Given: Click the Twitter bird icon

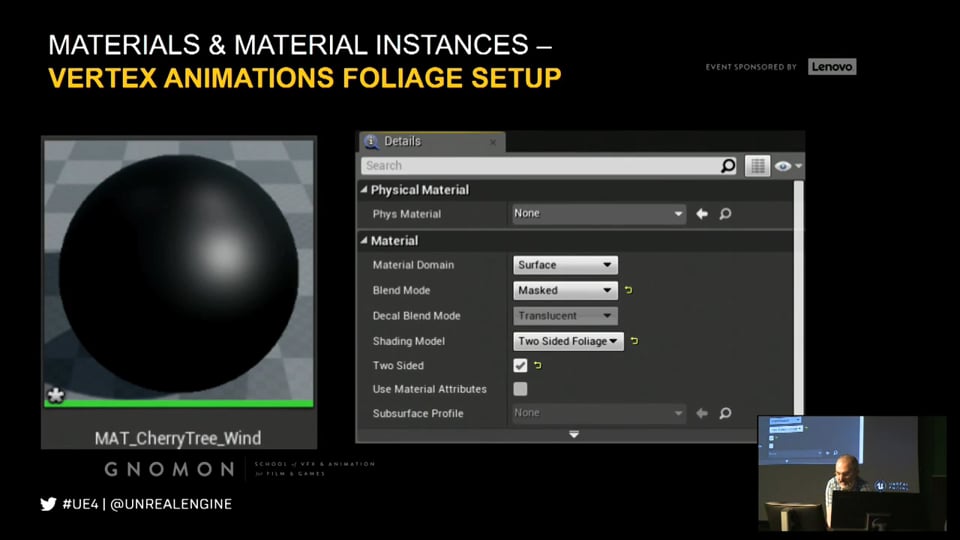Looking at the screenshot, I should pos(48,504).
